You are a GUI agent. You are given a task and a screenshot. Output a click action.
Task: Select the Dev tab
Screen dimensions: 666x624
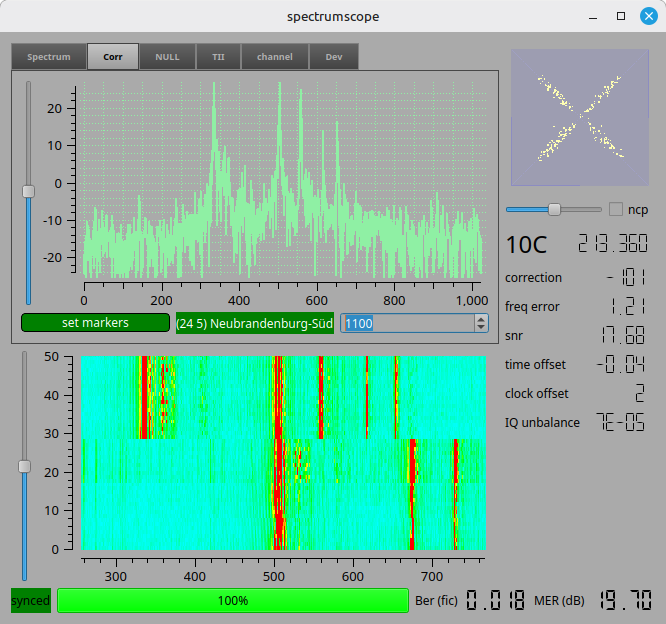[333, 57]
